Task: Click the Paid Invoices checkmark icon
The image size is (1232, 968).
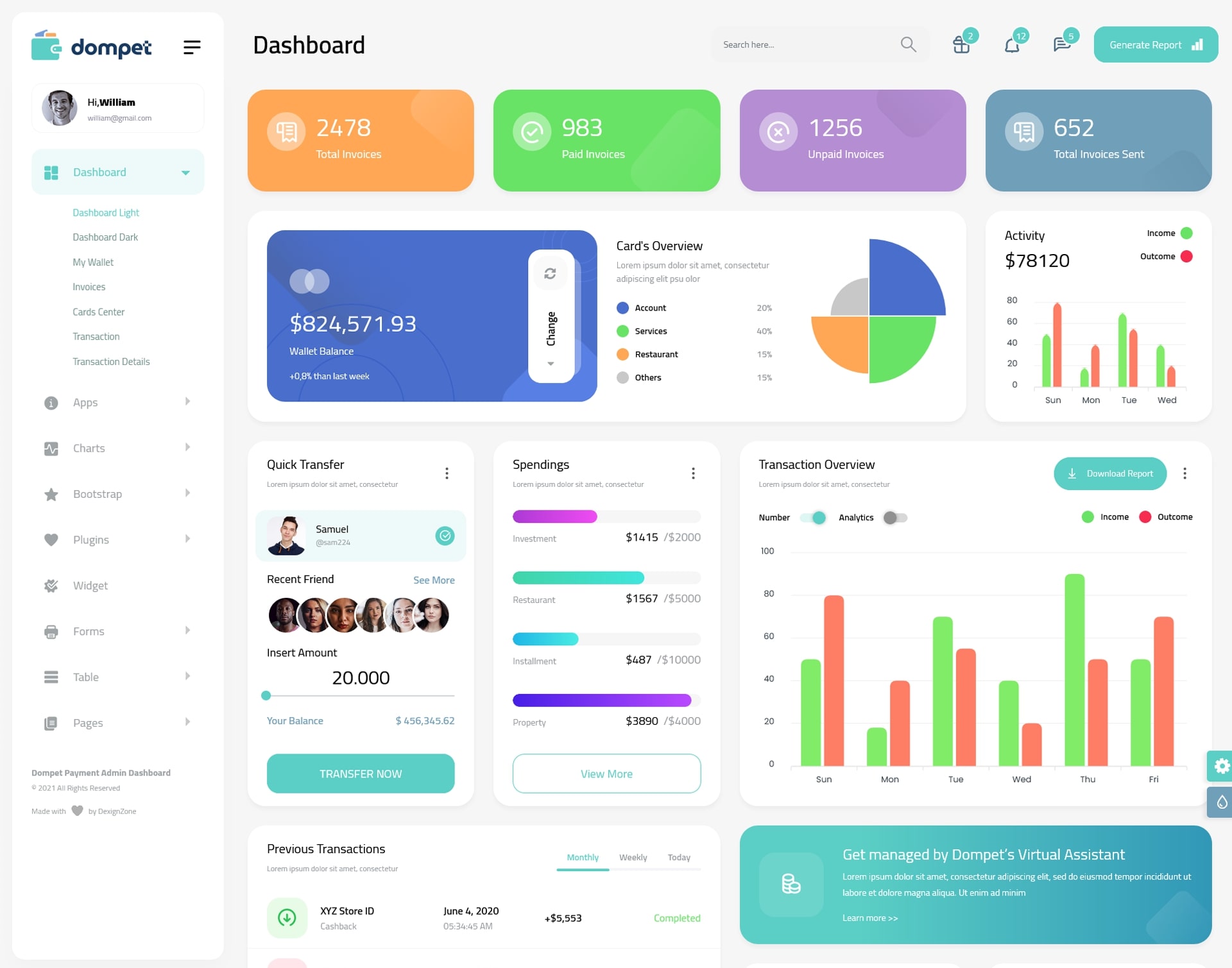Action: pyautogui.click(x=531, y=132)
